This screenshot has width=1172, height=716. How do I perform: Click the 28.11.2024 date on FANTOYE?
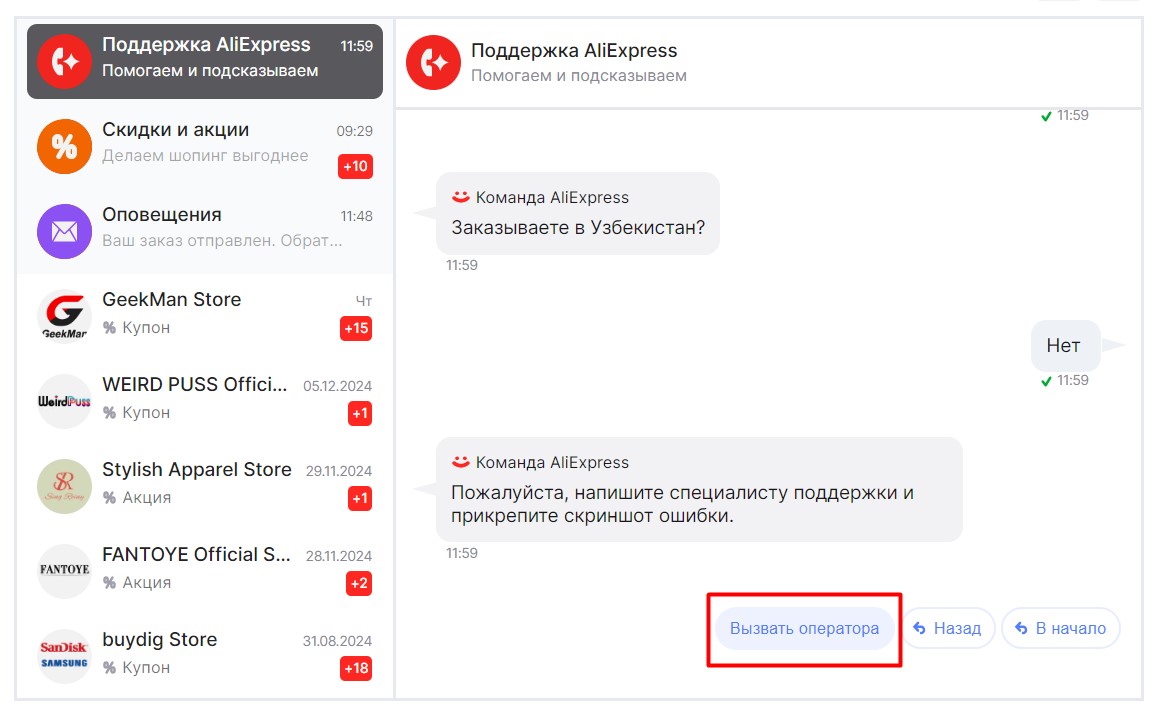pyautogui.click(x=339, y=556)
